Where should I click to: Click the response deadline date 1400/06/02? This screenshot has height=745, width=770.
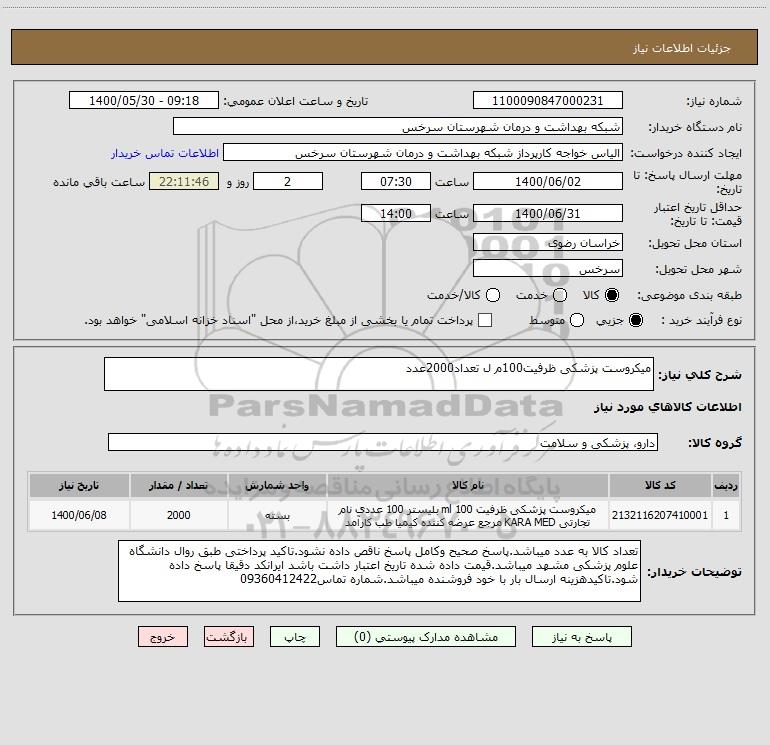548,181
